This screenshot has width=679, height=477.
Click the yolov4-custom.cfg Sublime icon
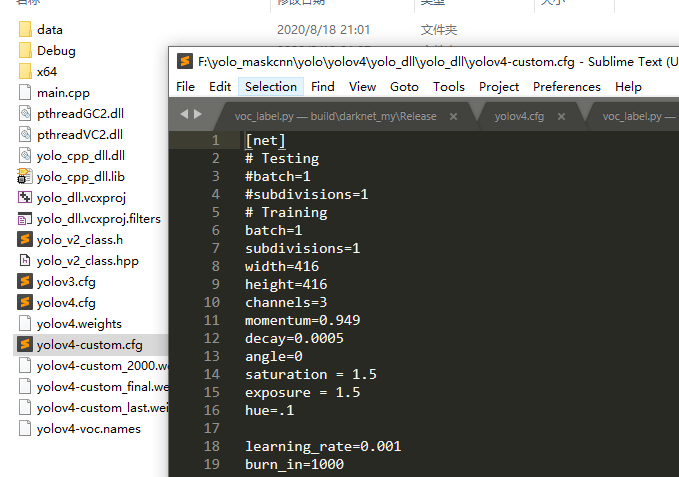coord(25,345)
